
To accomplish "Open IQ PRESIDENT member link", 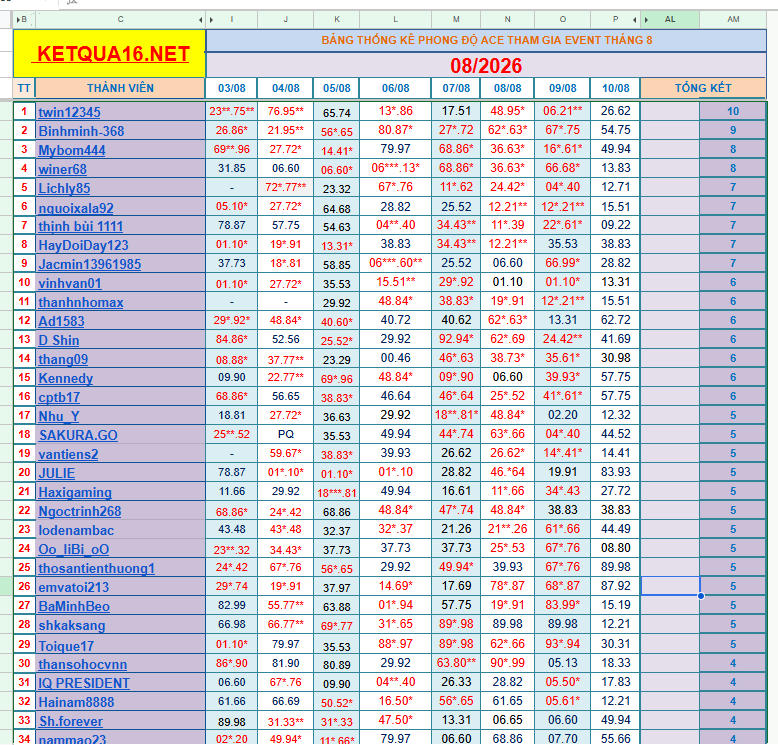I will point(84,683).
